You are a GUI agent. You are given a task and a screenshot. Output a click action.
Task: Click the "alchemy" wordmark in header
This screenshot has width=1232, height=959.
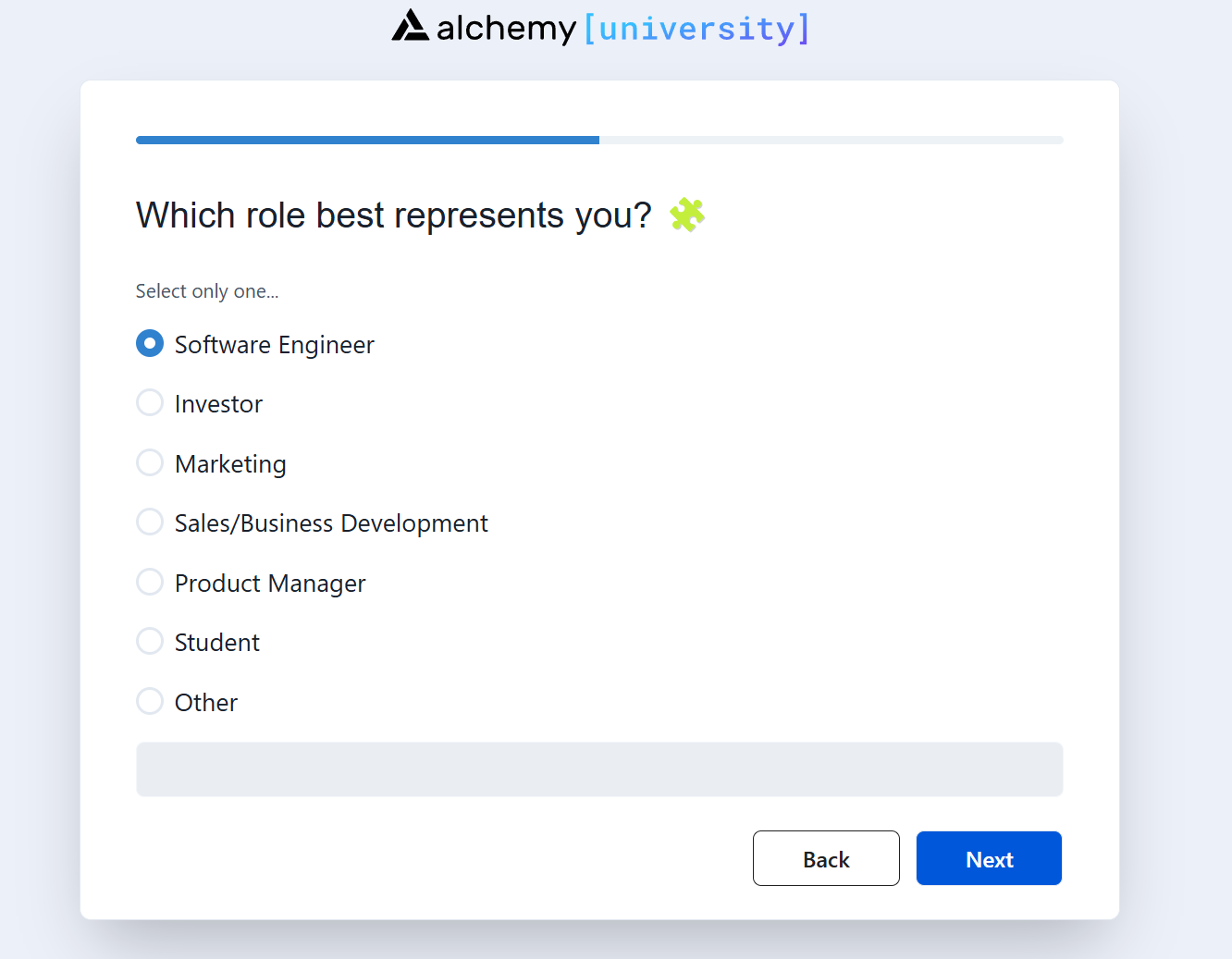tap(506, 29)
